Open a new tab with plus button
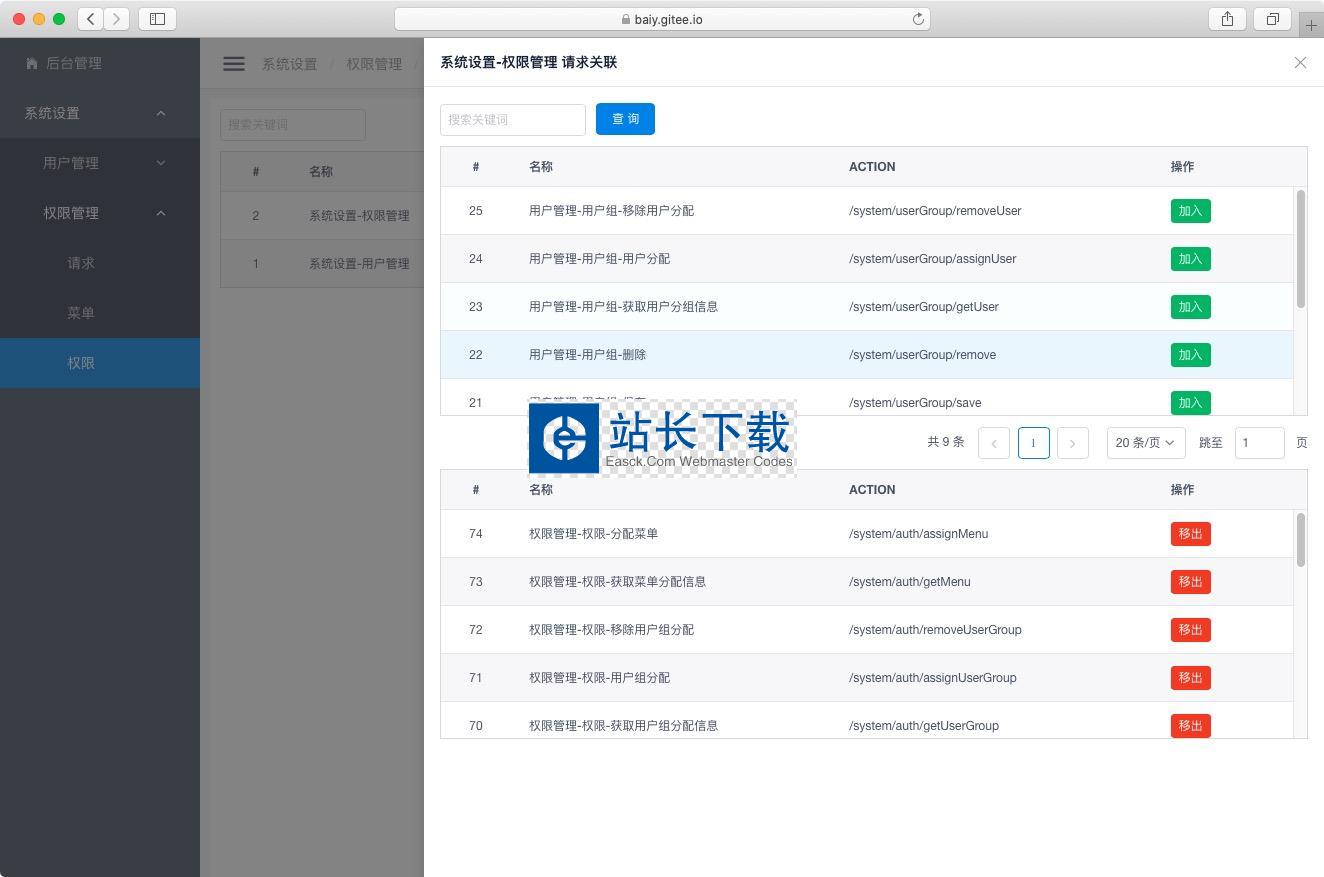 click(x=1311, y=25)
